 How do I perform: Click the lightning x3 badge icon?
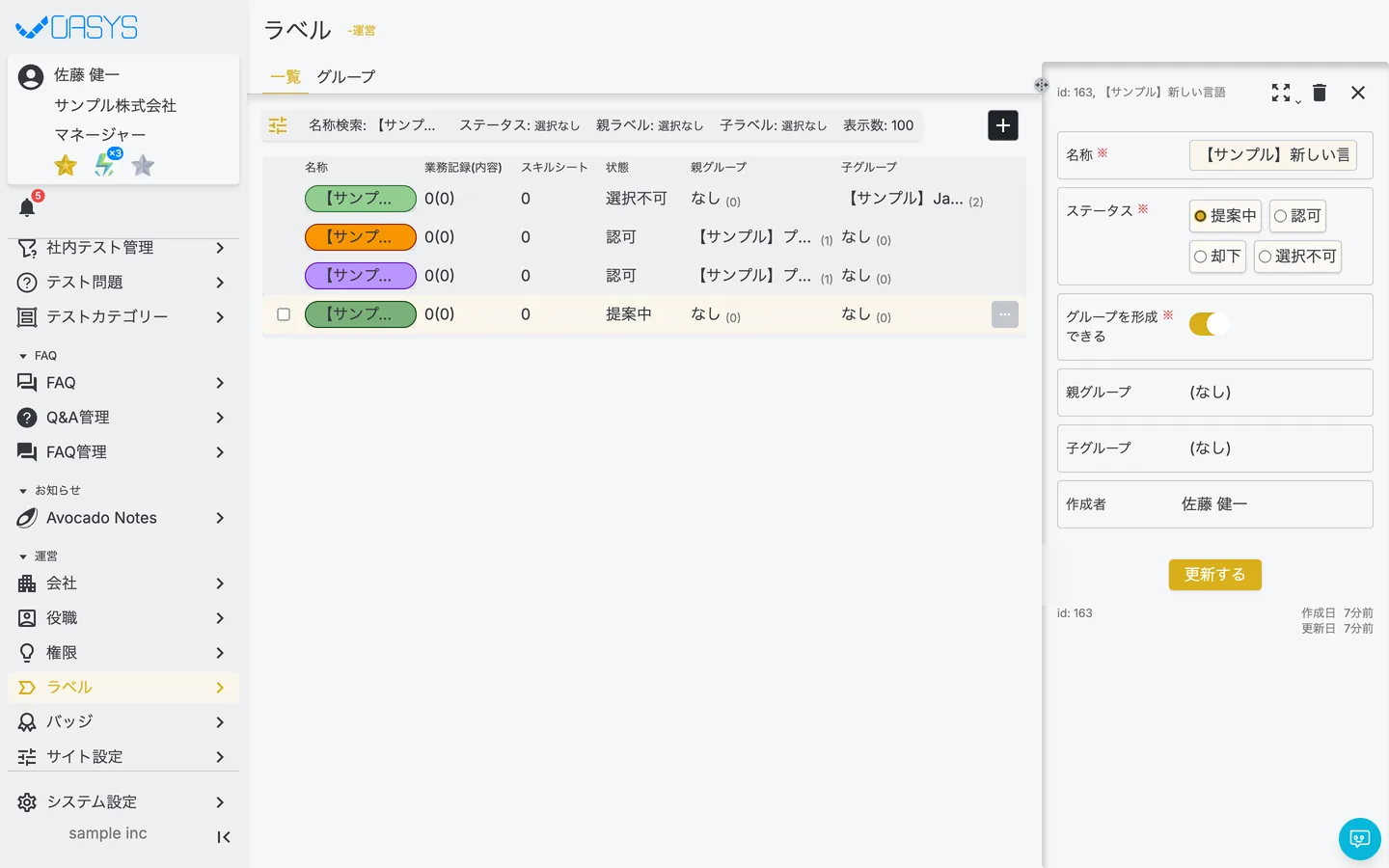point(106,164)
